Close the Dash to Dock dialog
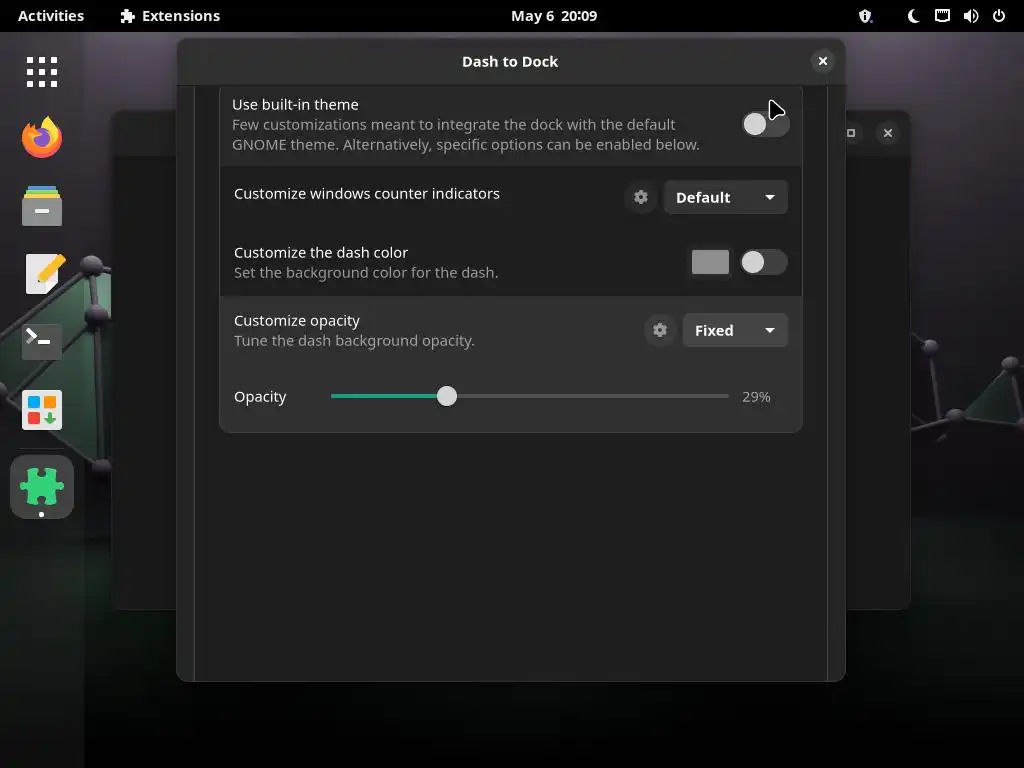 pyautogui.click(x=822, y=61)
